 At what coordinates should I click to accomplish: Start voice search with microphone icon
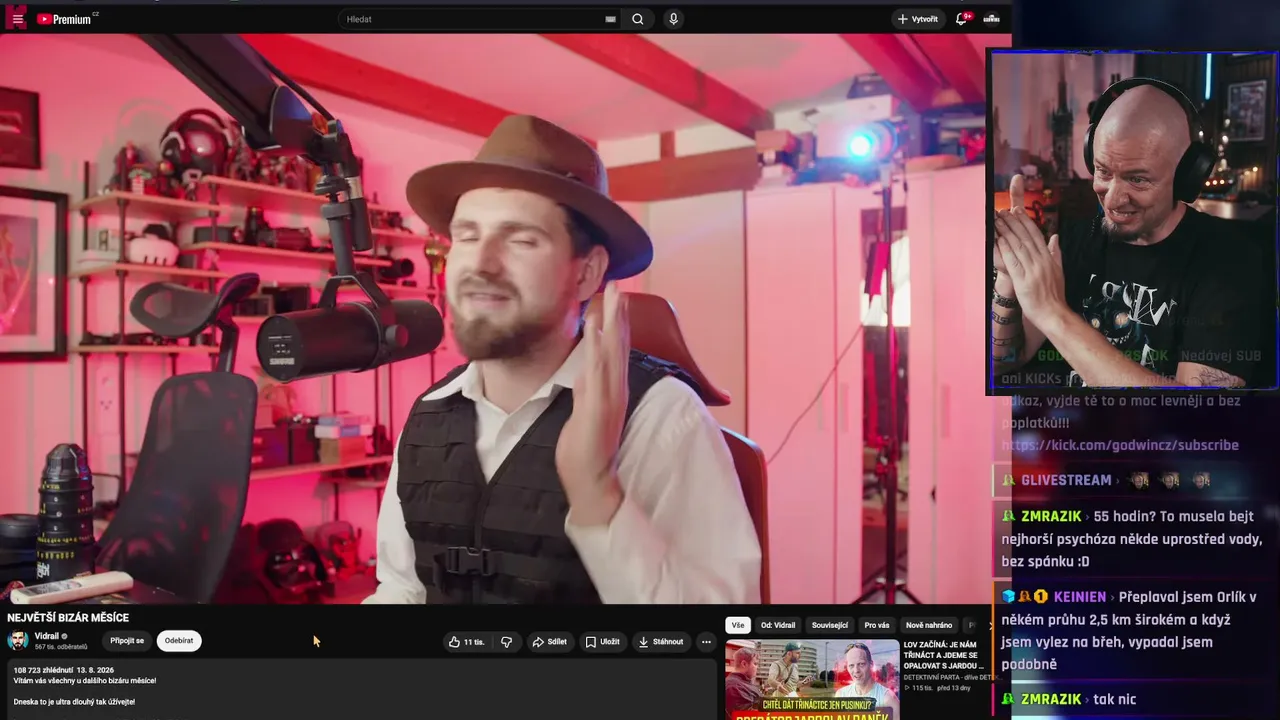(673, 19)
